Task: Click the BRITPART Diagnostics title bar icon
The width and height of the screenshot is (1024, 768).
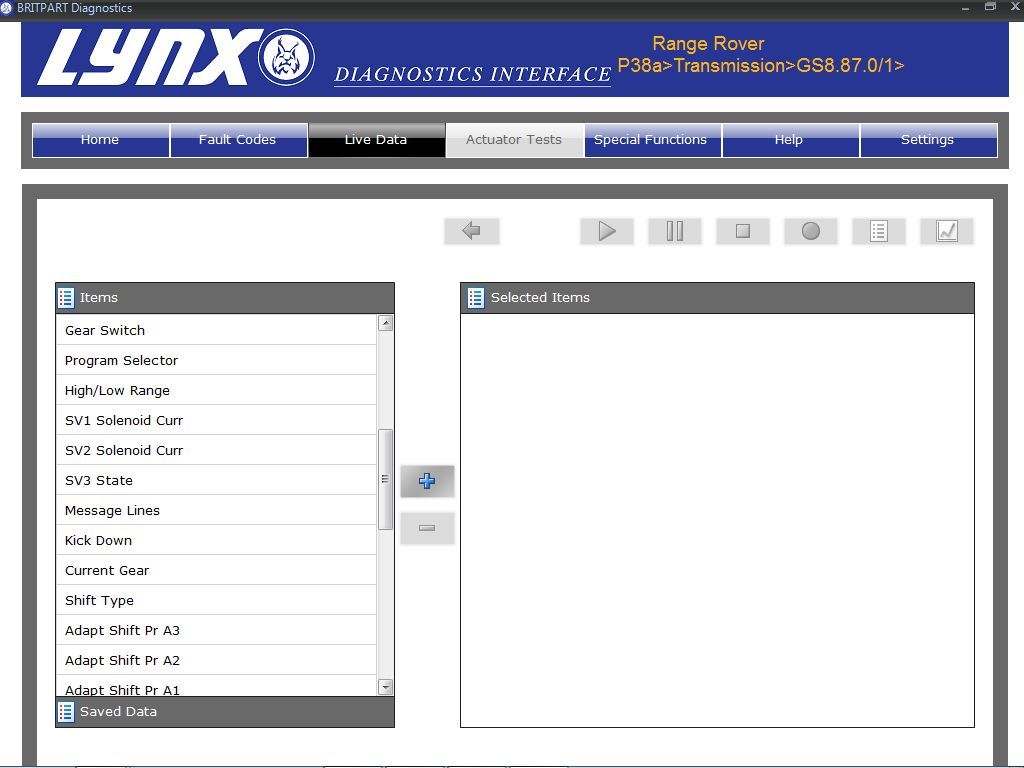Action: (6, 8)
